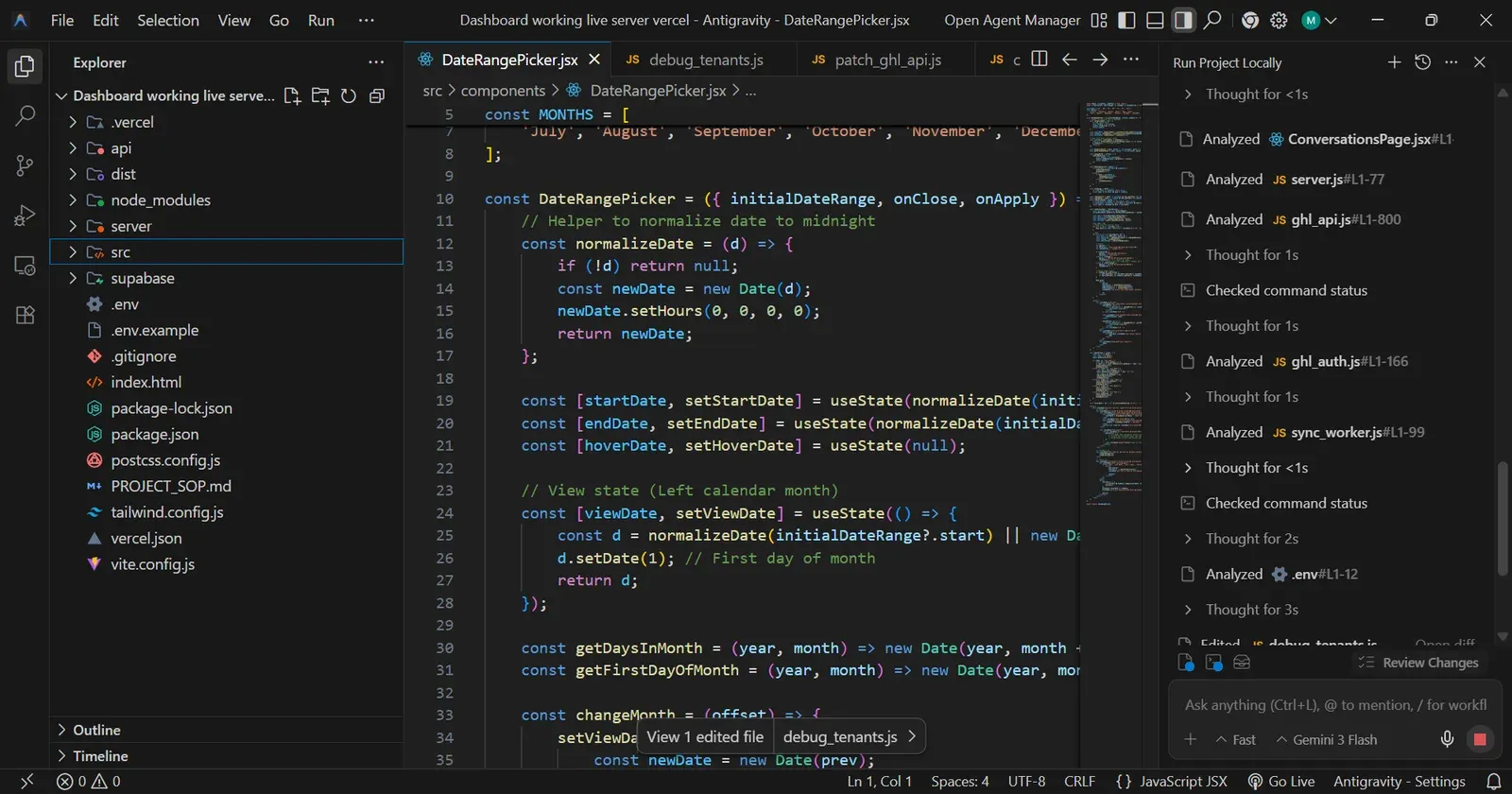1512x794 pixels.
Task: Open the File menu
Action: click(62, 20)
